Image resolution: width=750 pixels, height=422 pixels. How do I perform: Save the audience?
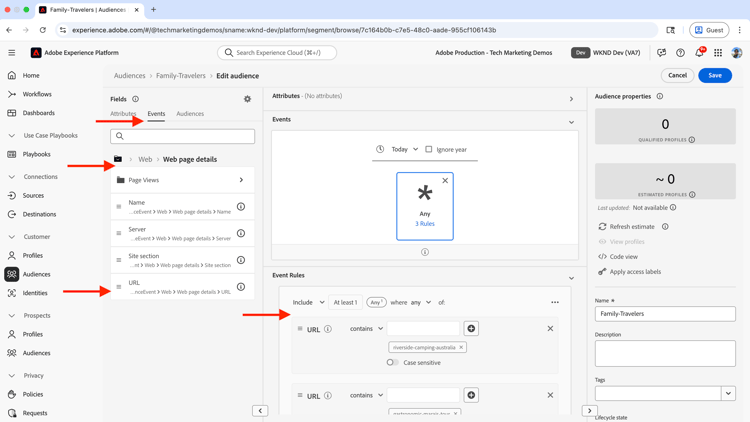click(x=715, y=76)
